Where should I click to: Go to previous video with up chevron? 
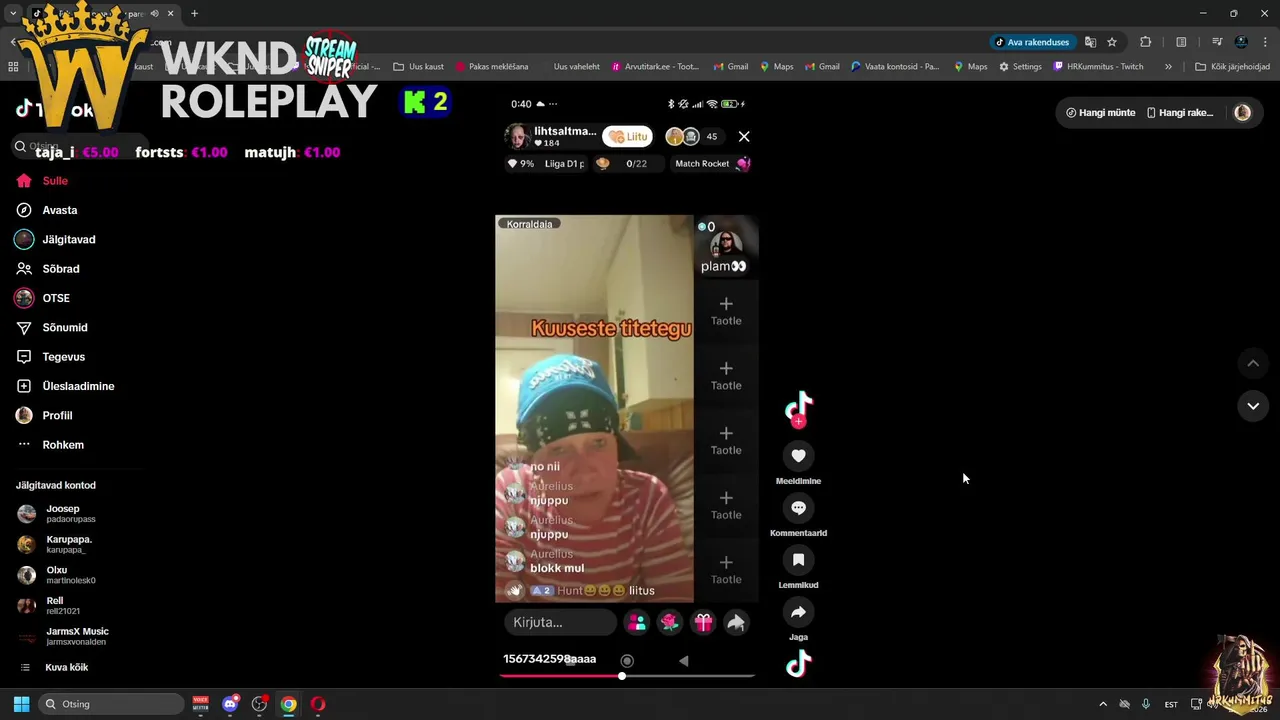pyautogui.click(x=1253, y=363)
